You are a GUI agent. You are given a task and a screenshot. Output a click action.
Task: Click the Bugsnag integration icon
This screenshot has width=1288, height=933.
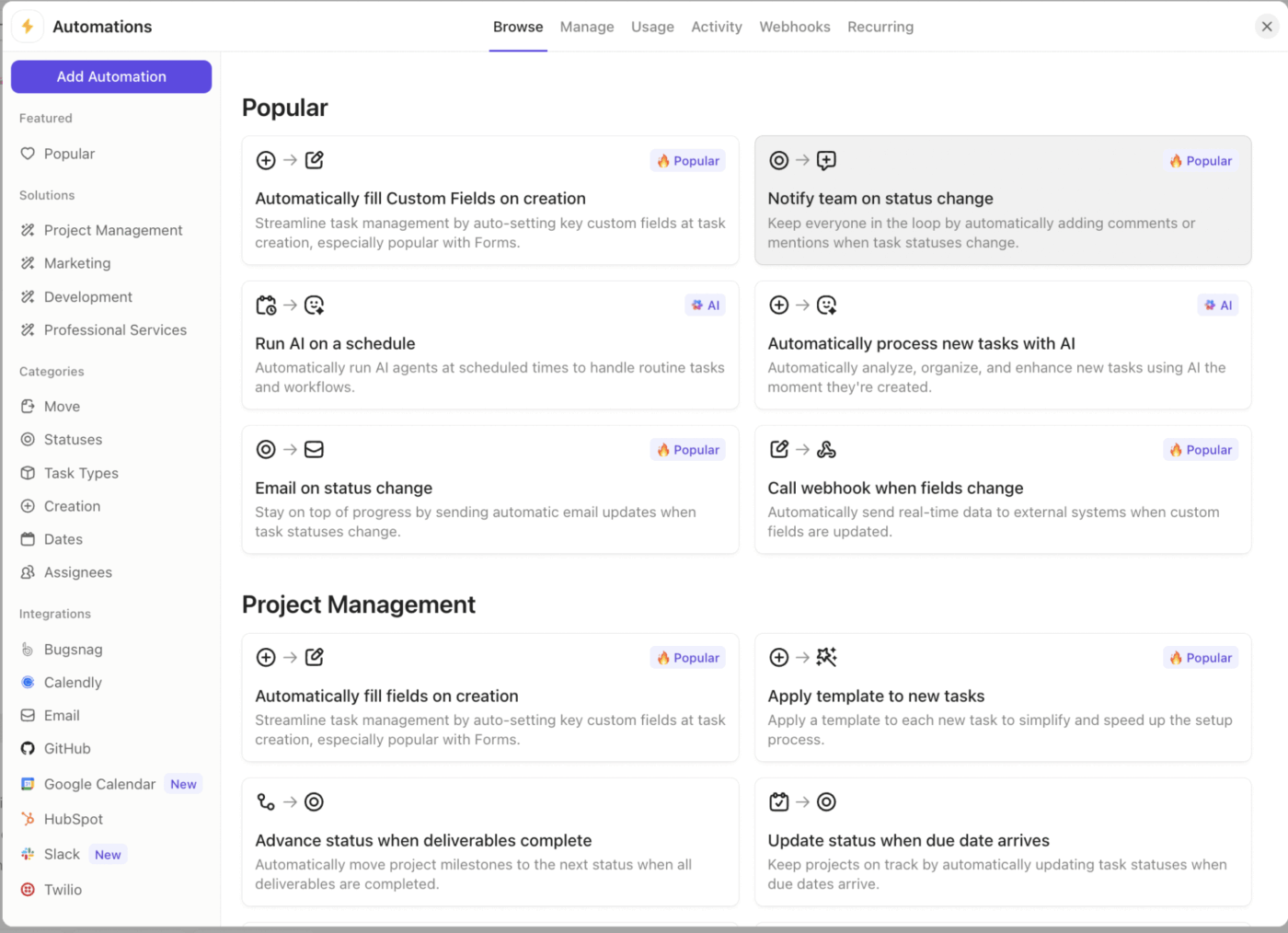pyautogui.click(x=29, y=649)
